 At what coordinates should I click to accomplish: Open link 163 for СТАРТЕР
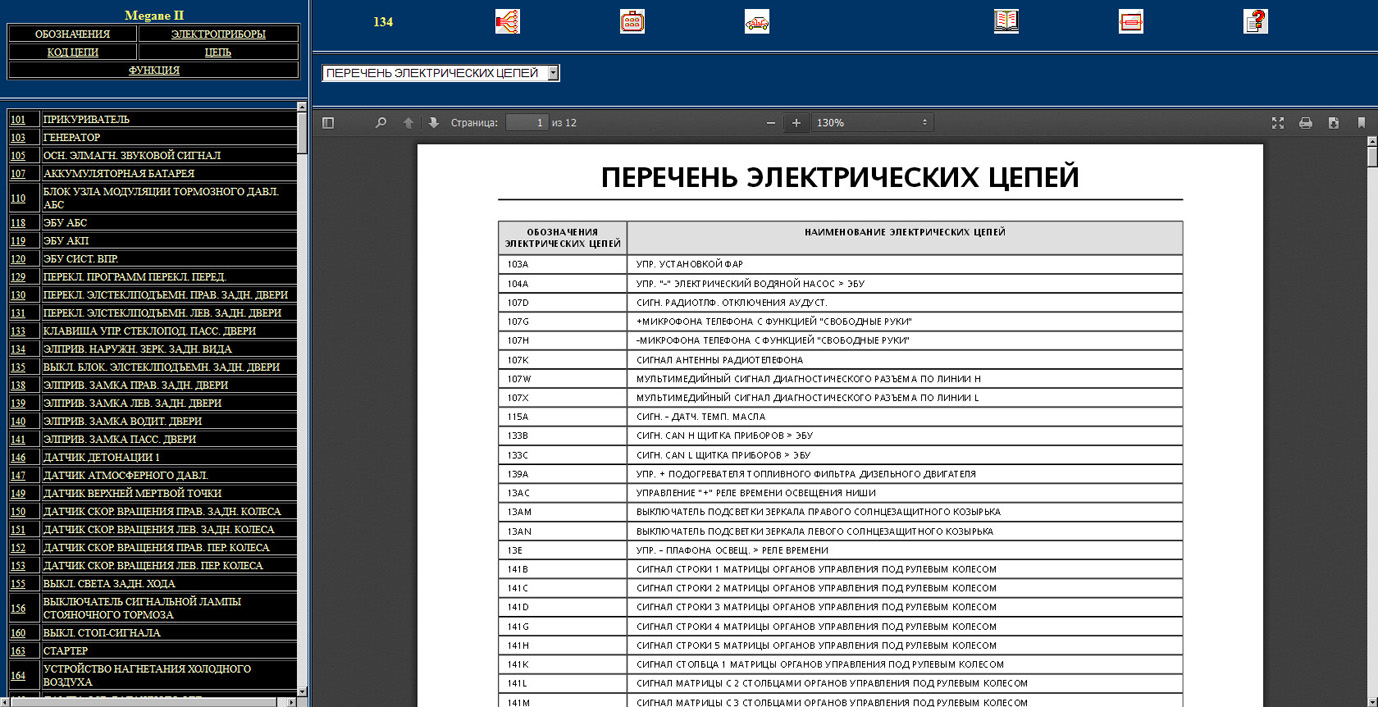pyautogui.click(x=18, y=651)
